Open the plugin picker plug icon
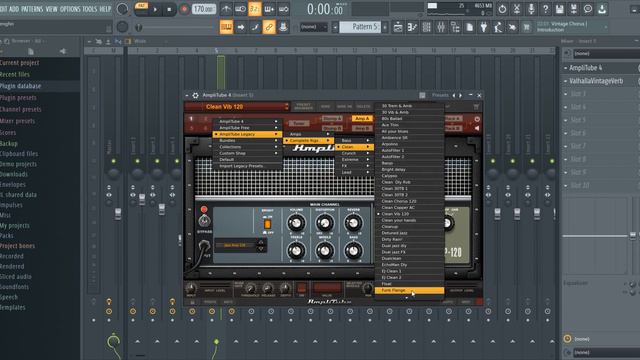 (x=484, y=27)
